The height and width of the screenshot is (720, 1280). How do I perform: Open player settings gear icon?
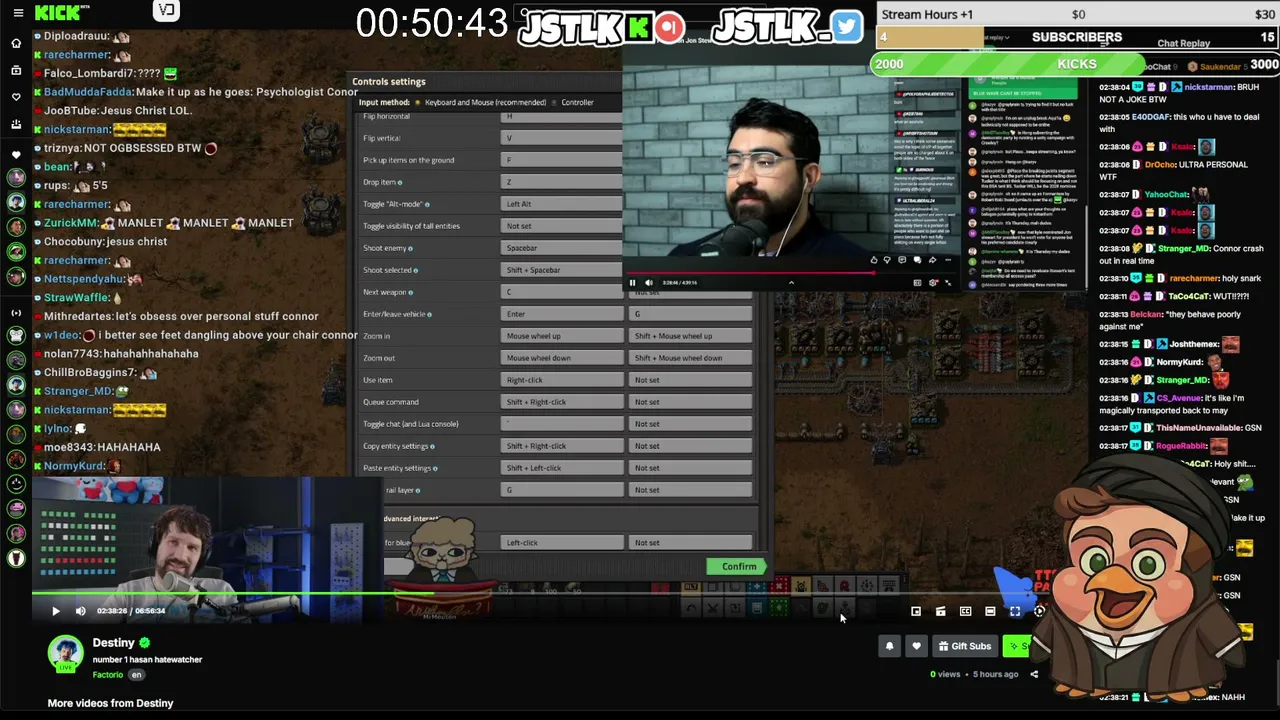pos(1040,611)
